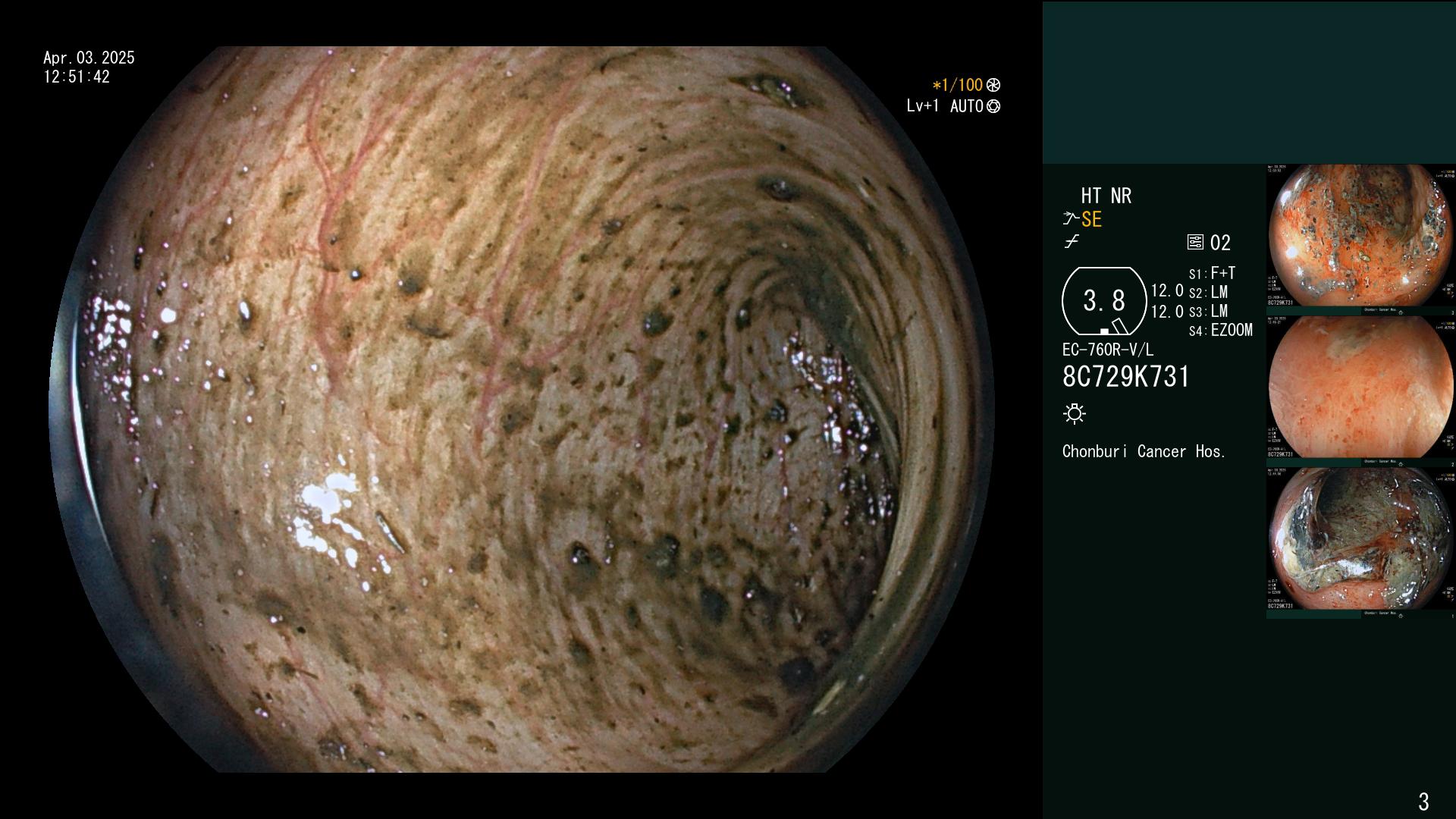Select the middle captured thumbnail of reddish mucosa
This screenshot has height=819, width=1456.
click(1360, 387)
